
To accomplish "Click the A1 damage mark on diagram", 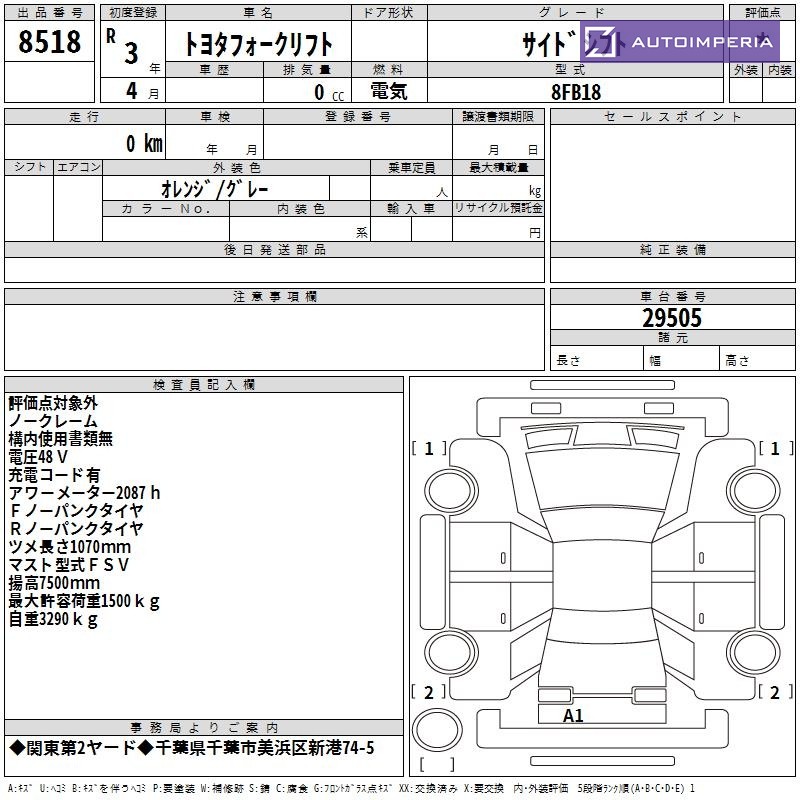I will pyautogui.click(x=573, y=715).
